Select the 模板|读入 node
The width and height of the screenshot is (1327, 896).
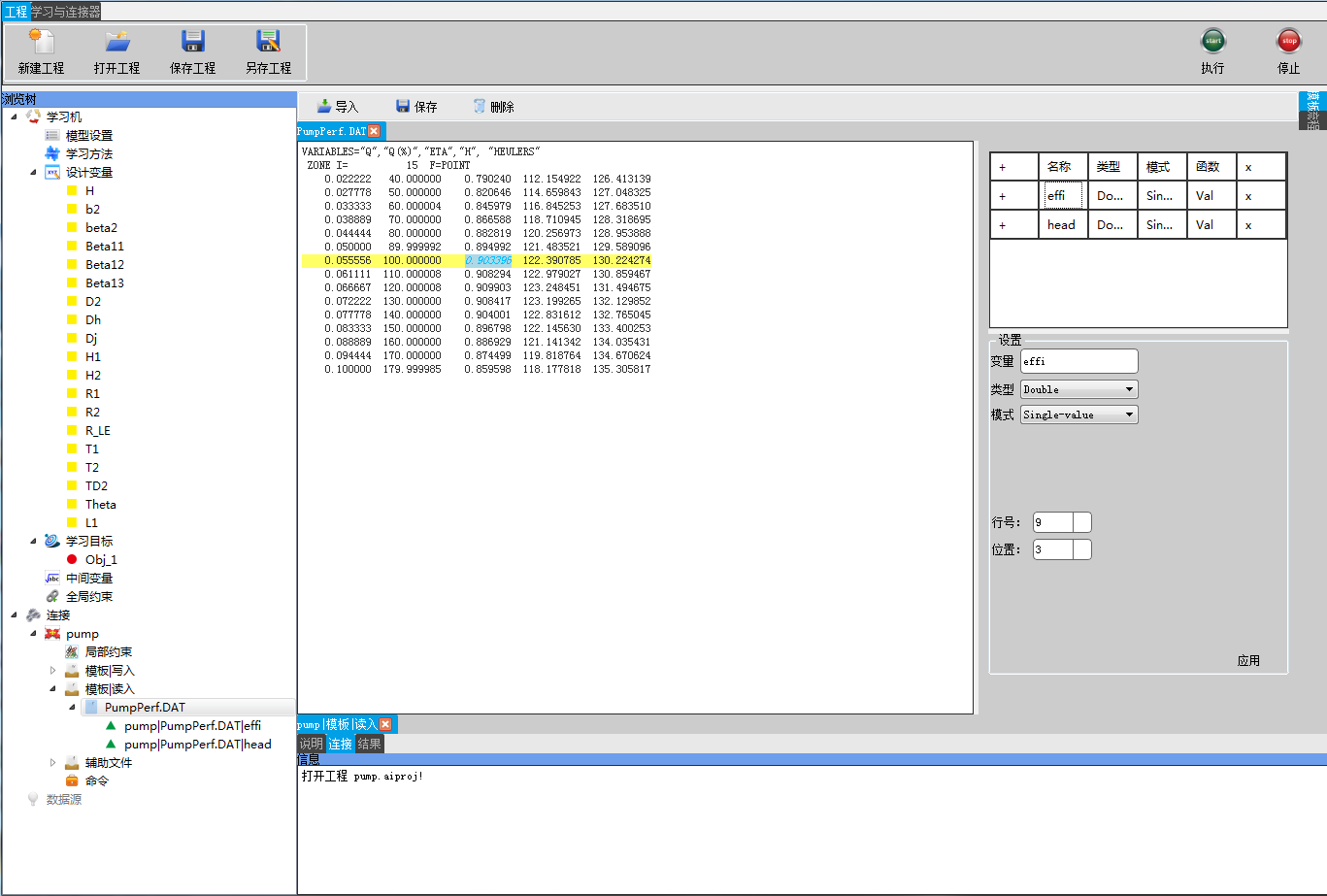pyautogui.click(x=110, y=688)
